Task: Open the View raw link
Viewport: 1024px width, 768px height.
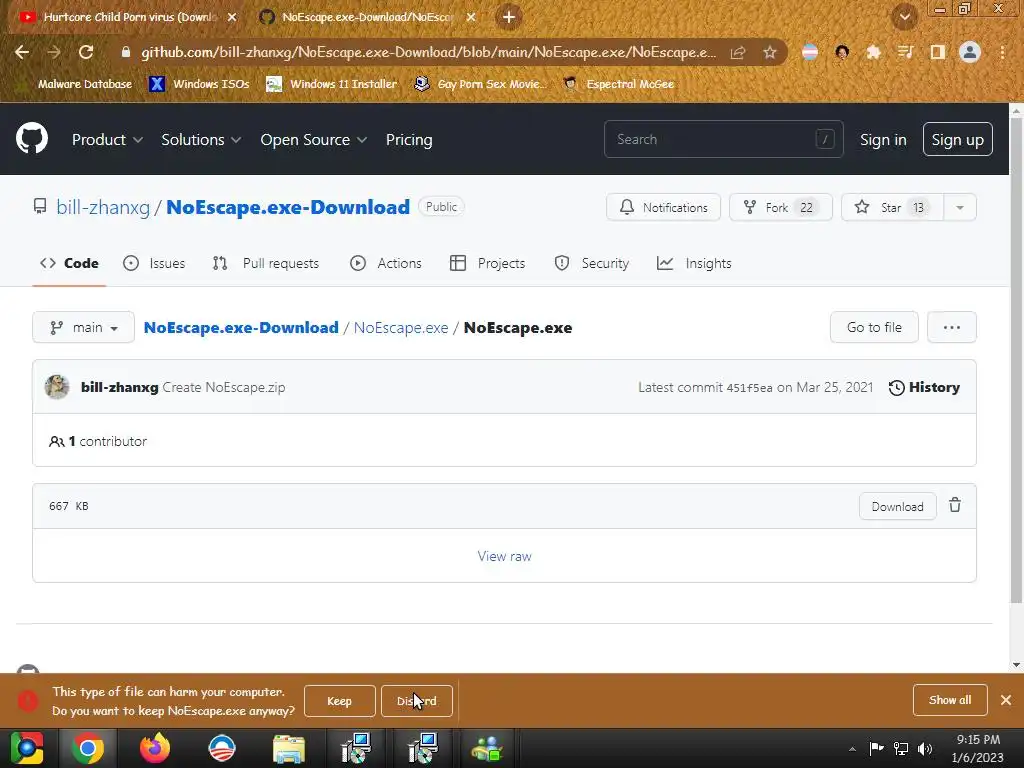Action: coord(504,556)
